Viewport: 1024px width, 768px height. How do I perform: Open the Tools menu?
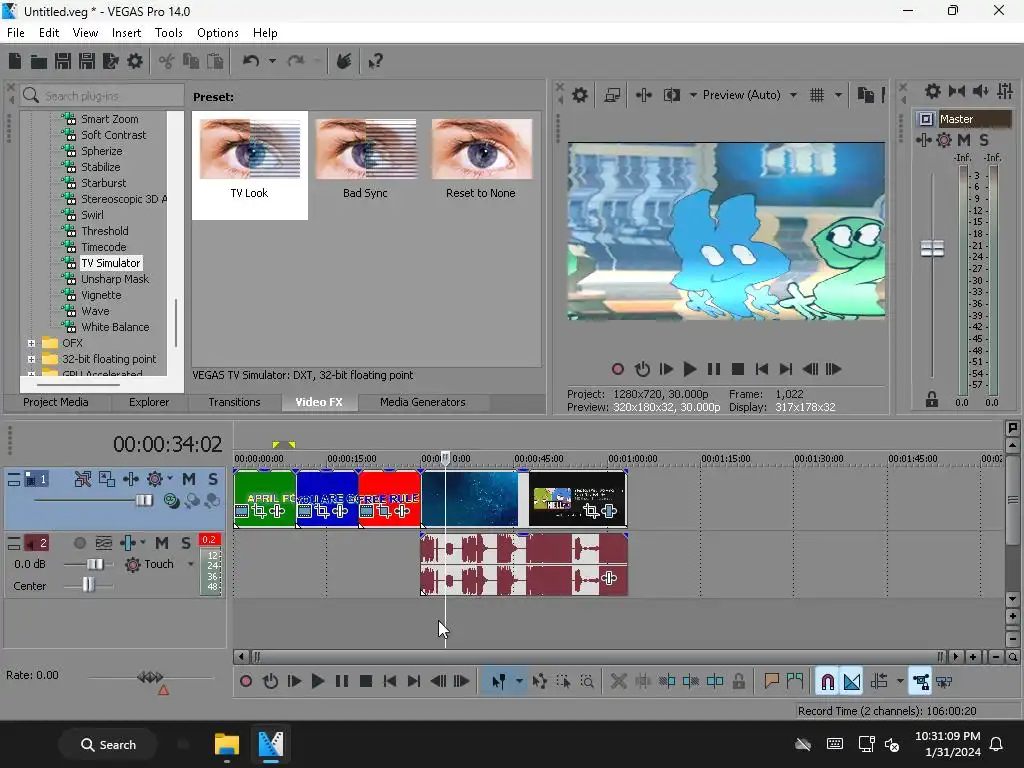(168, 33)
